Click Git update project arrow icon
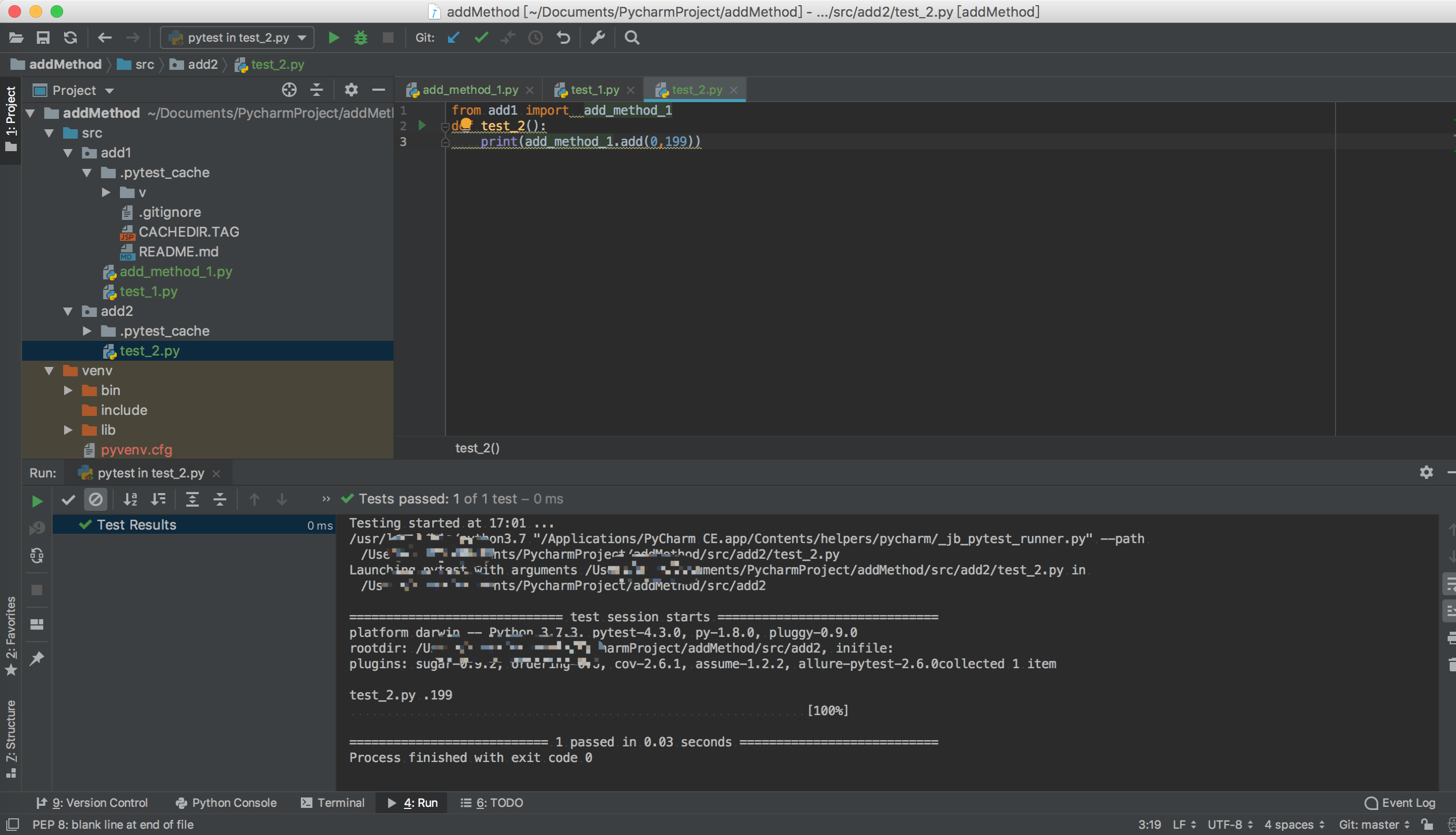Viewport: 1456px width, 835px height. [453, 38]
